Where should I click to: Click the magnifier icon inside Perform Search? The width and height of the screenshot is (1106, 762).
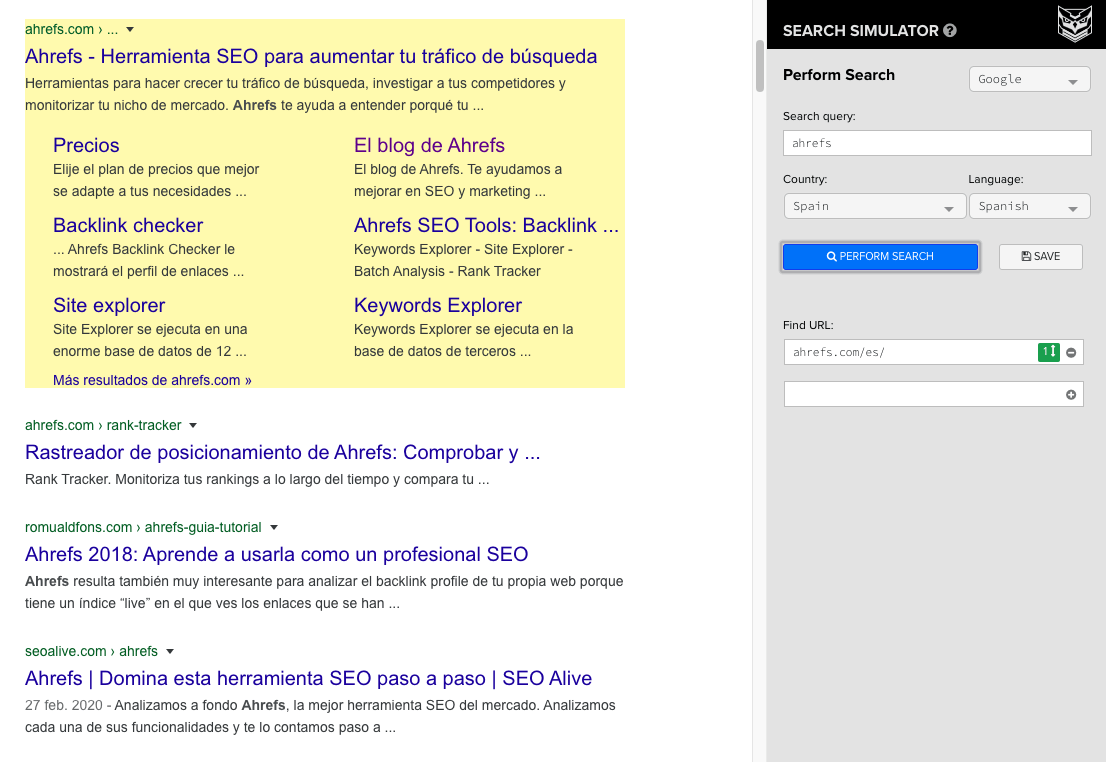pyautogui.click(x=830, y=256)
